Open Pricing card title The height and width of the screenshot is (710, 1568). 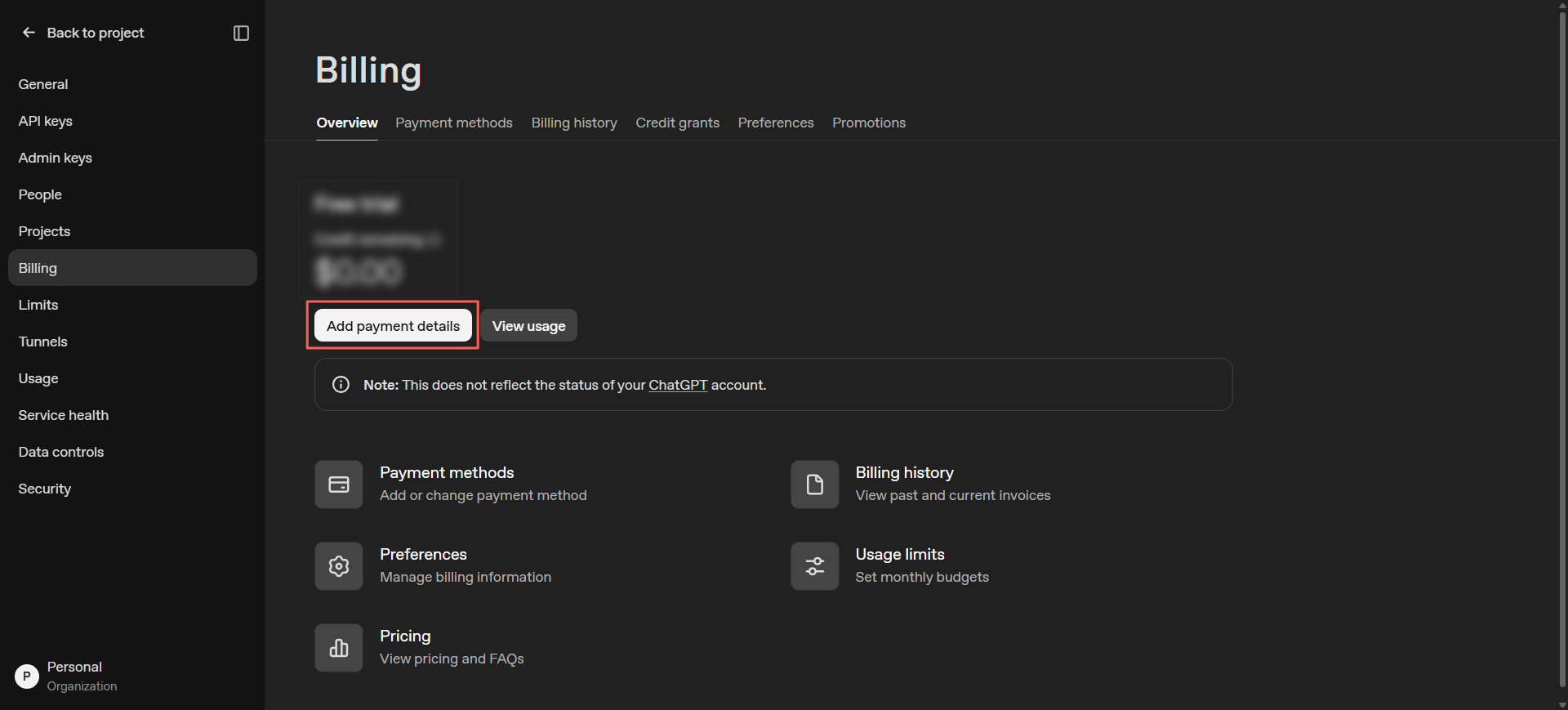tap(405, 636)
